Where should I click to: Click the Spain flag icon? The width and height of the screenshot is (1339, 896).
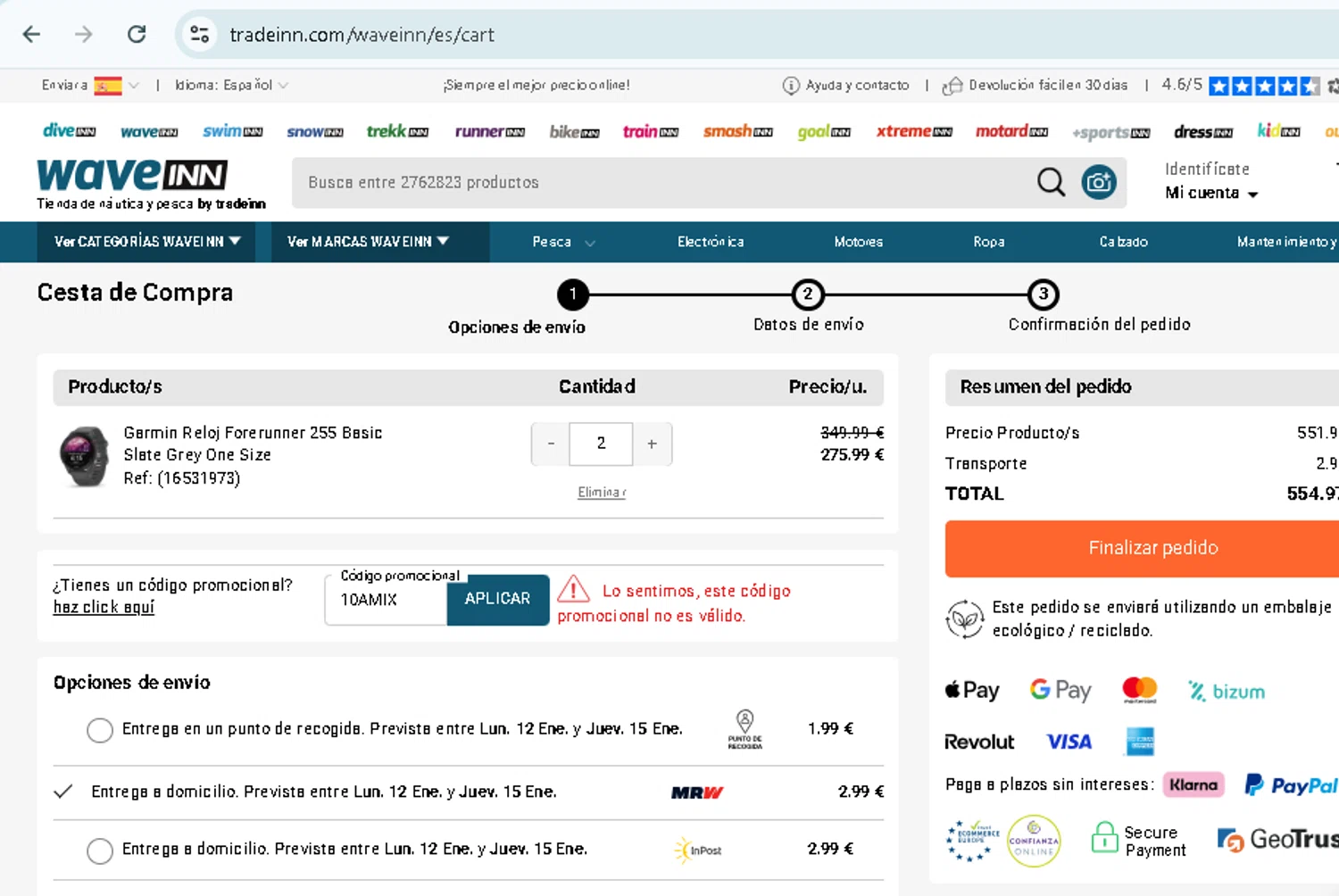pyautogui.click(x=108, y=86)
